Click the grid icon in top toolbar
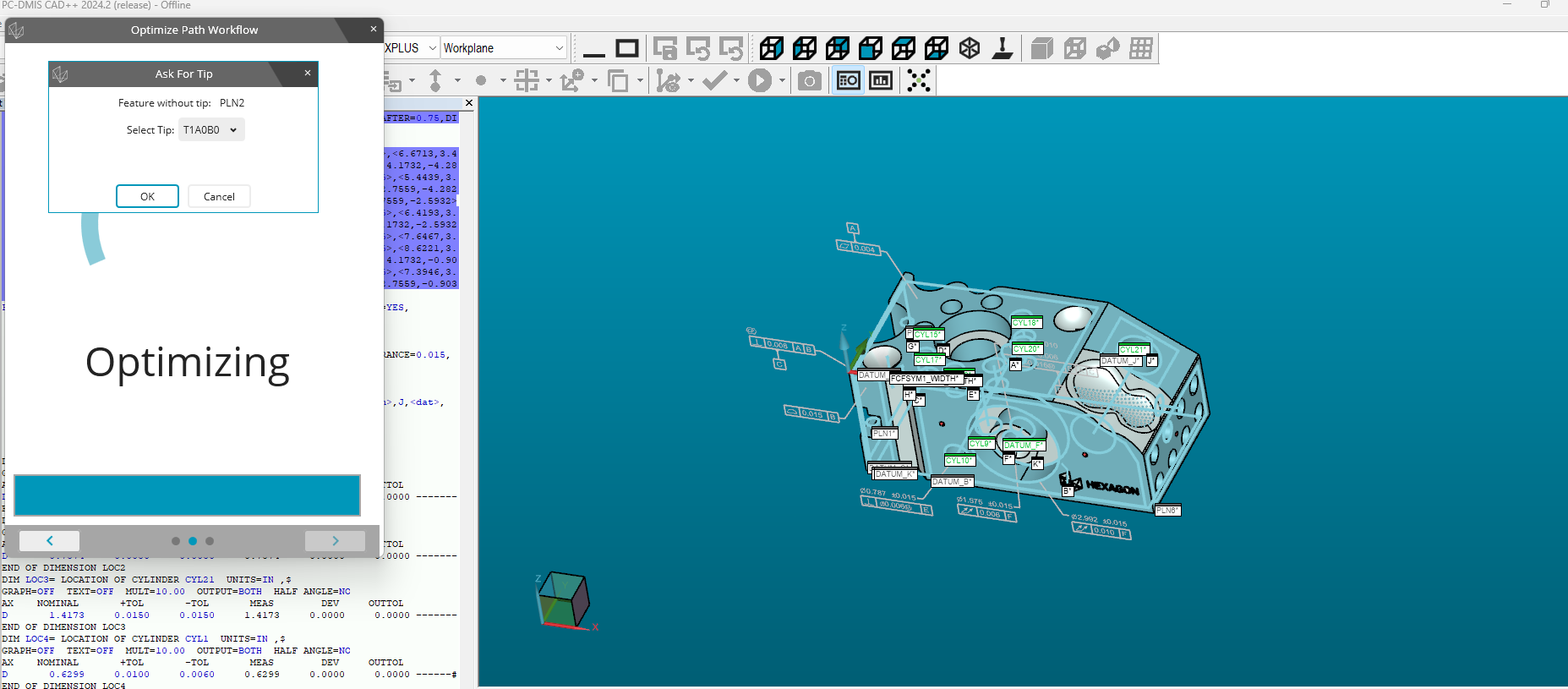The image size is (1568, 689). coord(1140,48)
